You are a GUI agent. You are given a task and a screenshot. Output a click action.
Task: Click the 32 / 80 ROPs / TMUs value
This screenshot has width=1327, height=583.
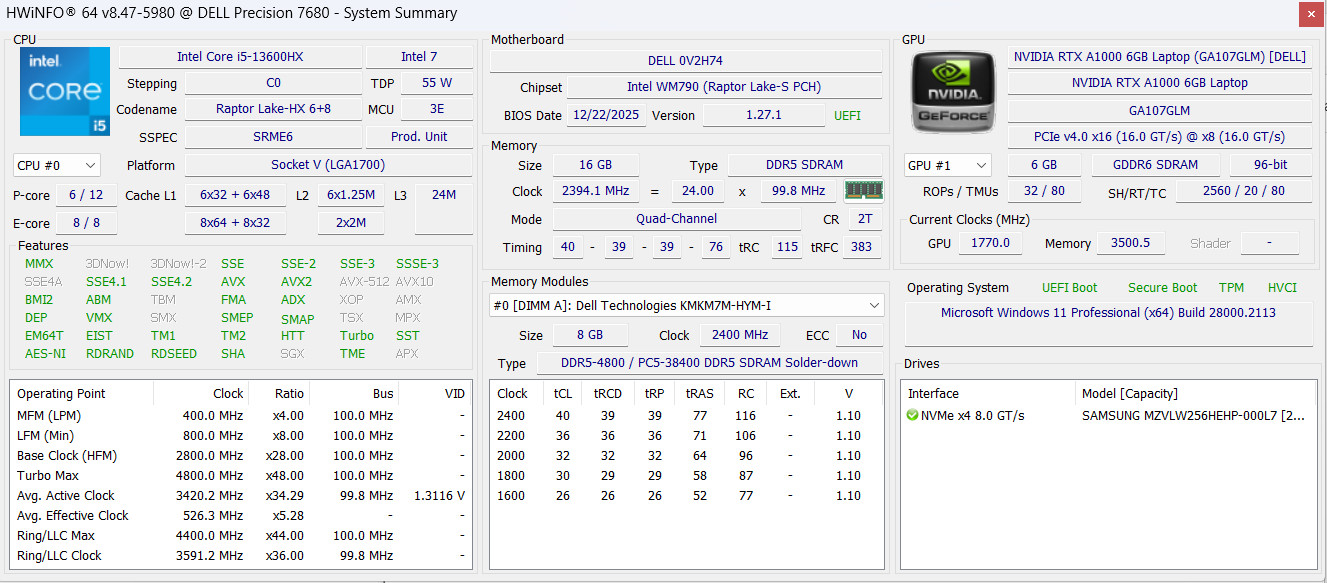(x=1044, y=191)
